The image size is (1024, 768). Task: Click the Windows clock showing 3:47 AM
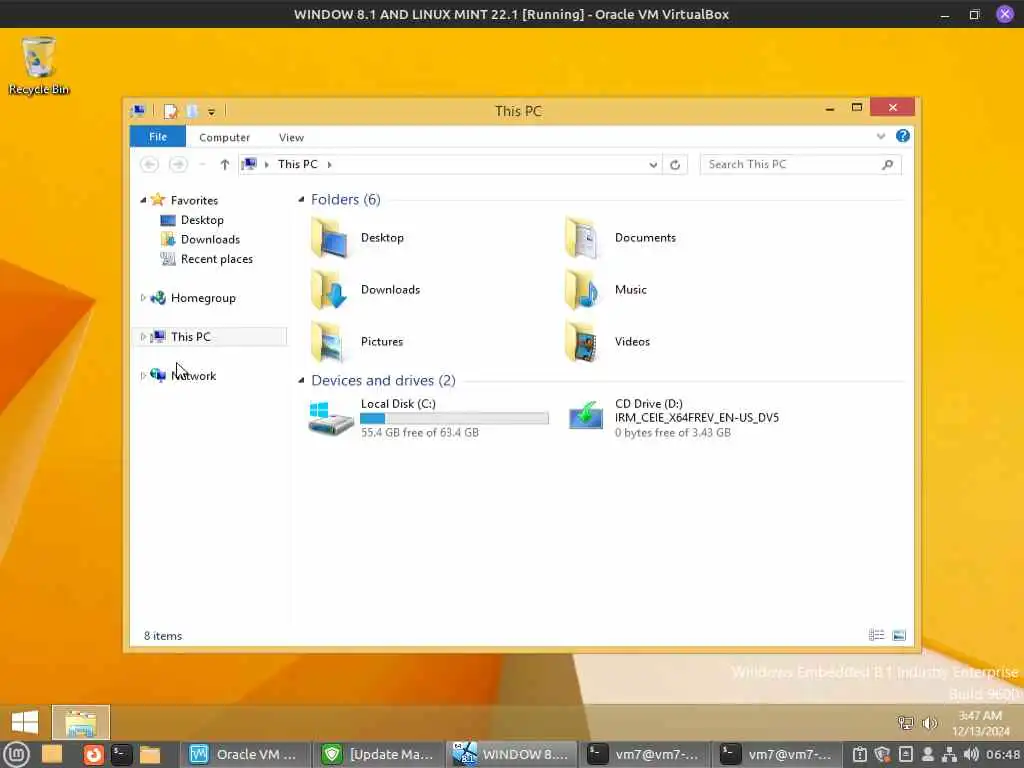[x=980, y=723]
